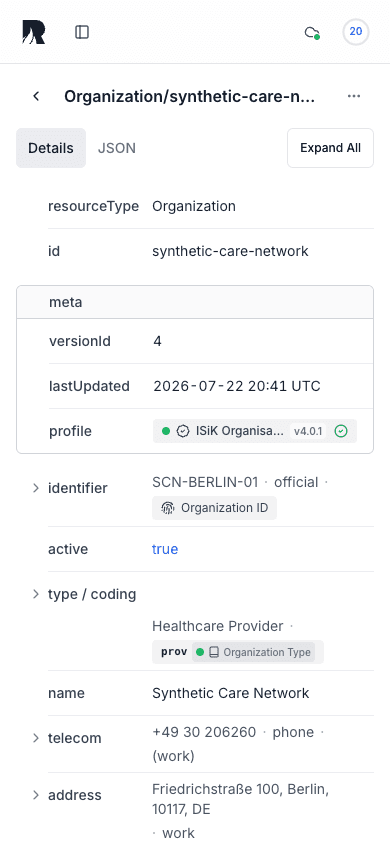Expand the address row

tap(36, 796)
